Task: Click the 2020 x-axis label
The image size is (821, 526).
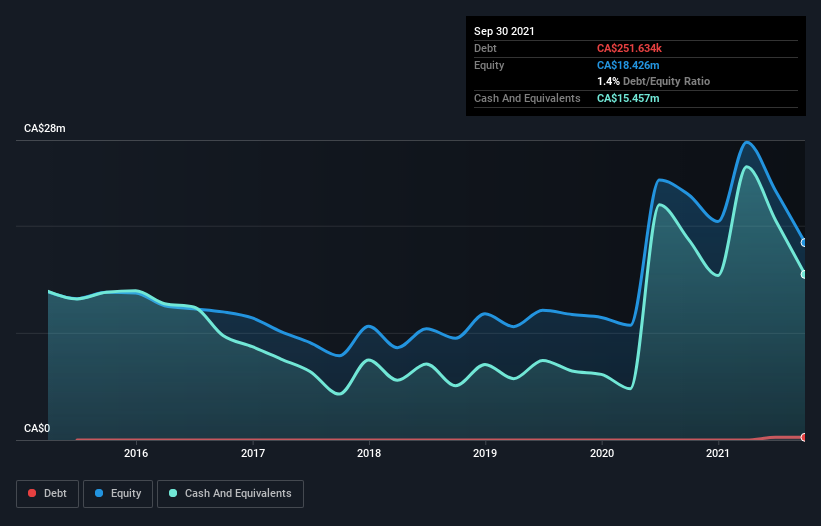Action: (602, 453)
